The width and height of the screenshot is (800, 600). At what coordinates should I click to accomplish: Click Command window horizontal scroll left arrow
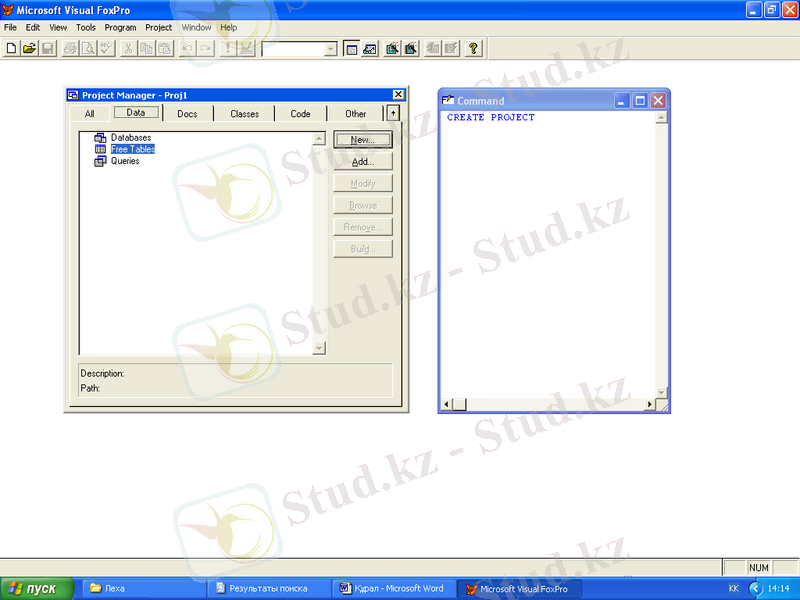tap(446, 405)
